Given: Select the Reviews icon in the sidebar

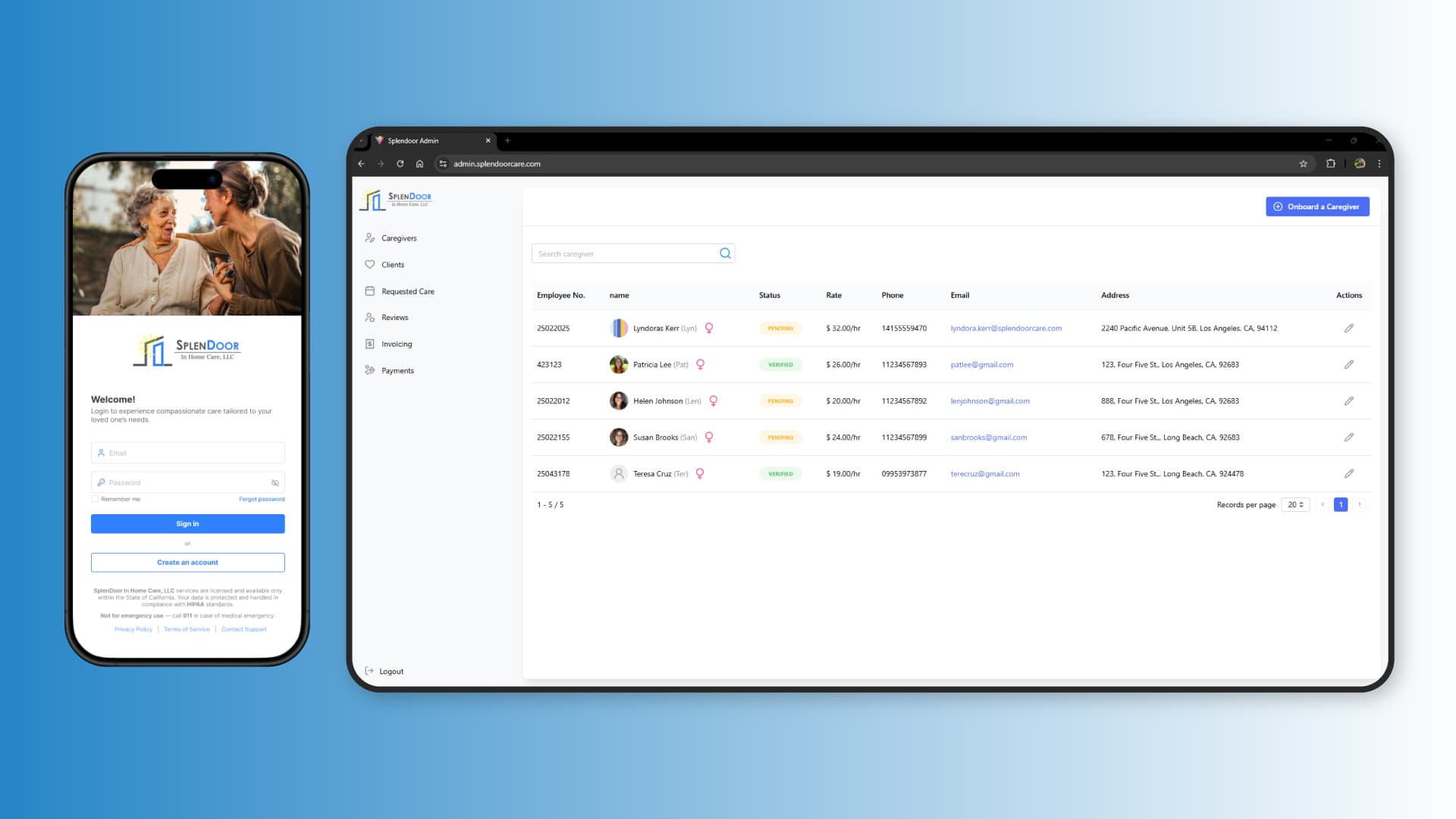Looking at the screenshot, I should point(369,317).
